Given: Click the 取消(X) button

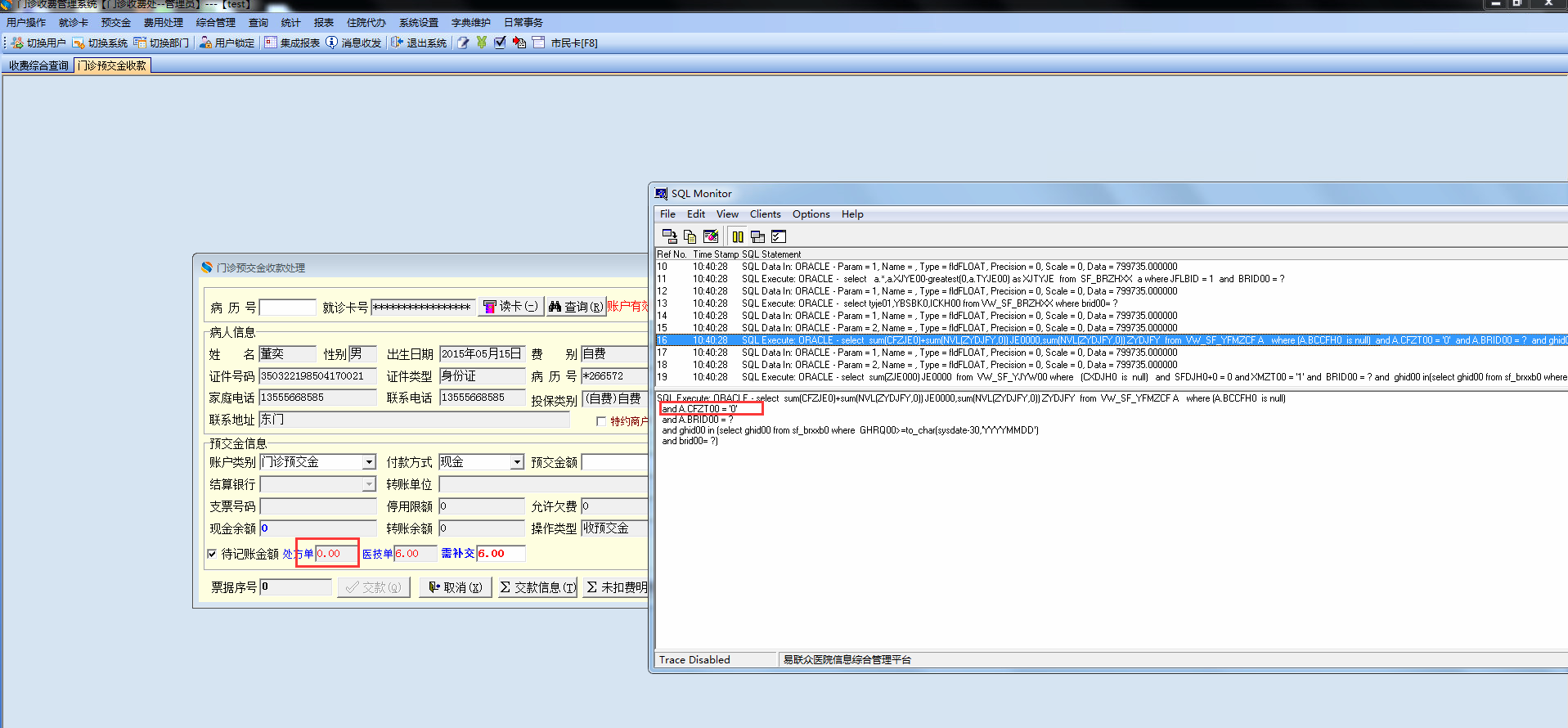Looking at the screenshot, I should [x=456, y=587].
